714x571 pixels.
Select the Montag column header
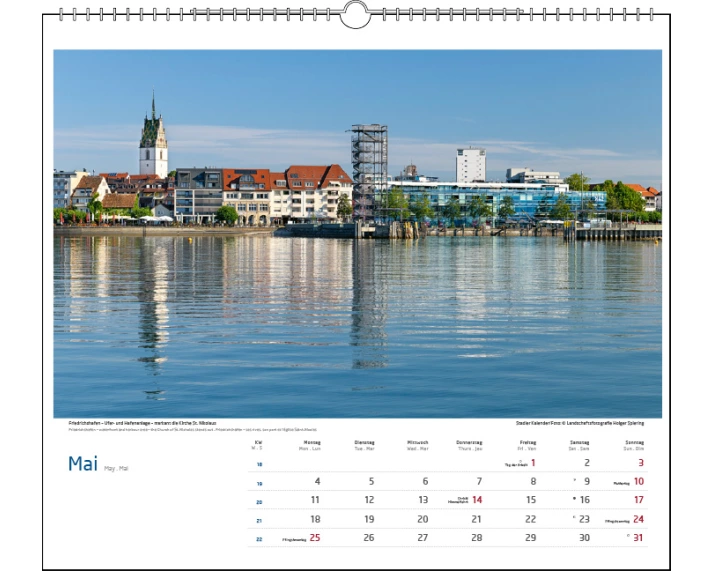click(312, 443)
